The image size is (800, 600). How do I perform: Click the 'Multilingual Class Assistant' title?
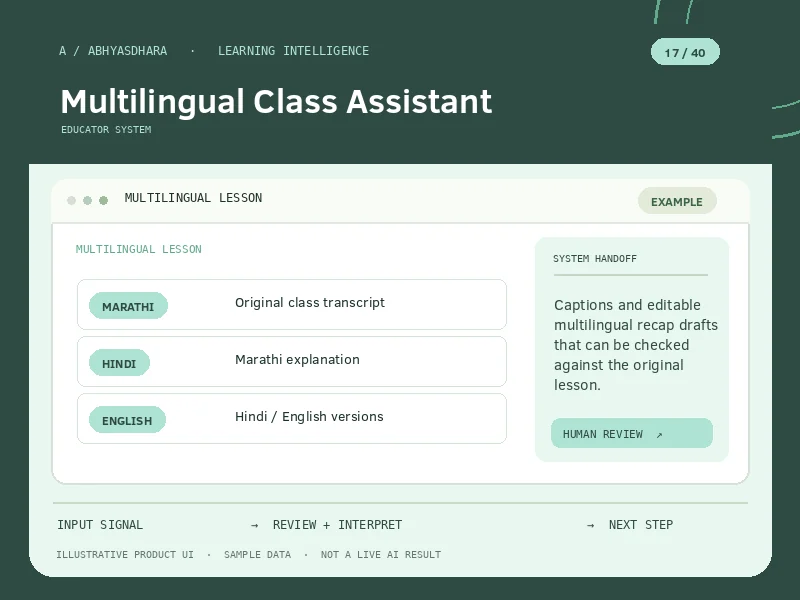[276, 101]
